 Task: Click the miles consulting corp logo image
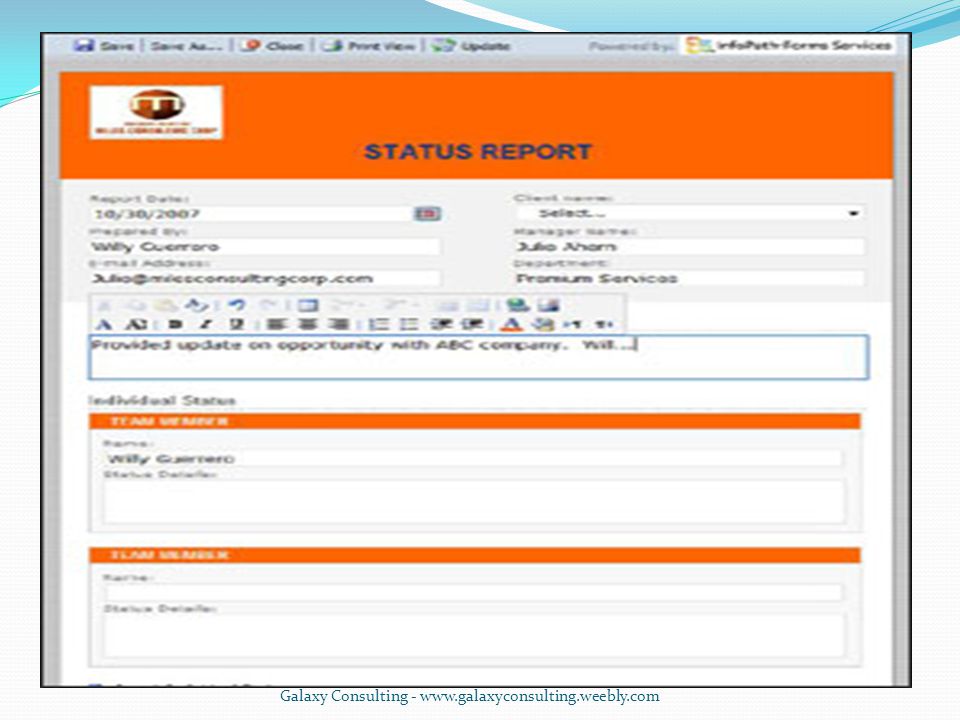156,112
